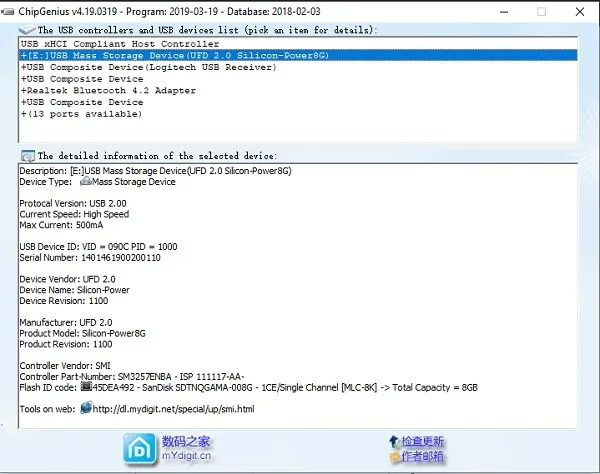Close the ChipGenius window
The width and height of the screenshot is (600, 474).
pyautogui.click(x=580, y=12)
